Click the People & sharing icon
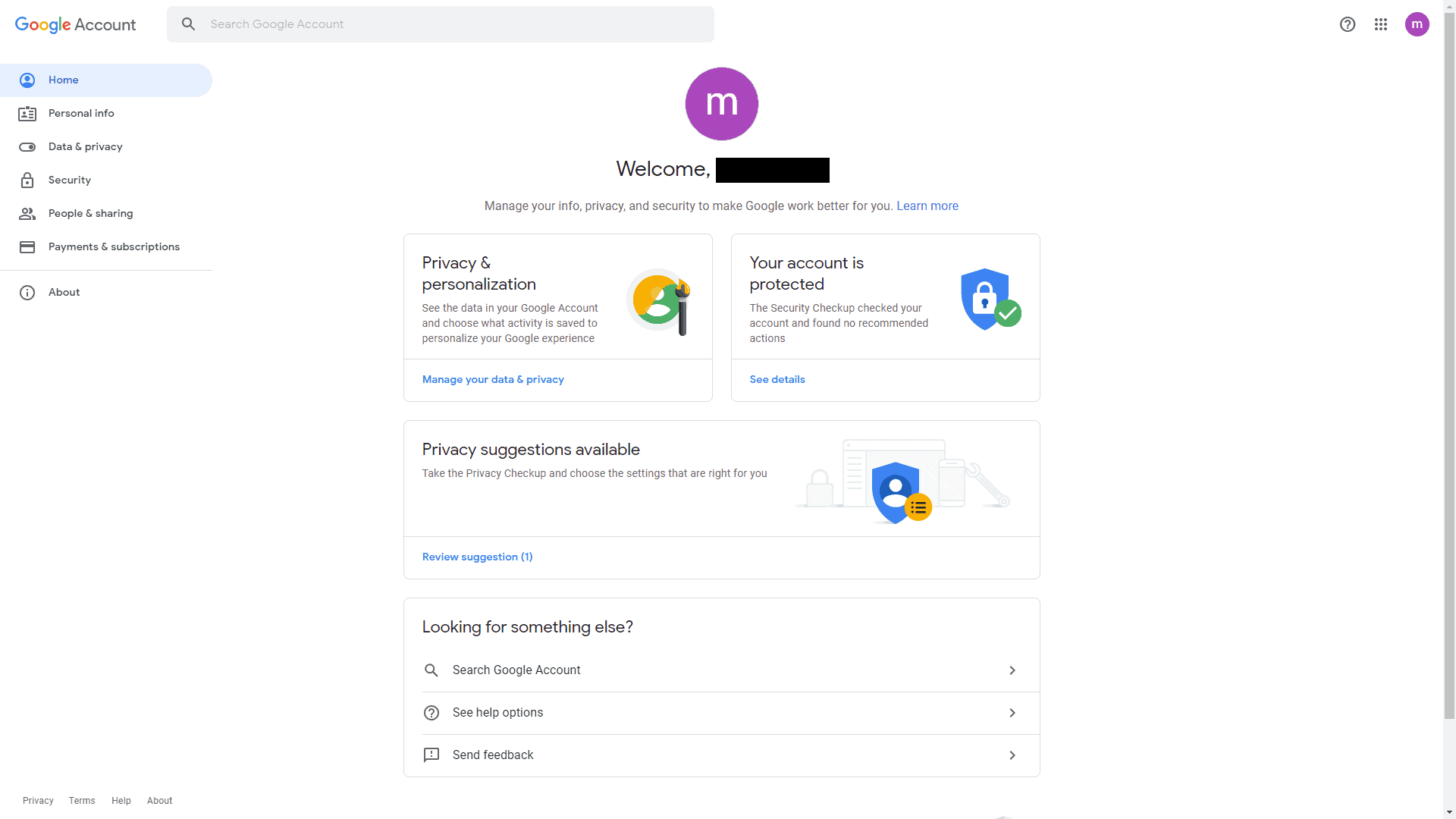This screenshot has width=1456, height=819. 27,214
